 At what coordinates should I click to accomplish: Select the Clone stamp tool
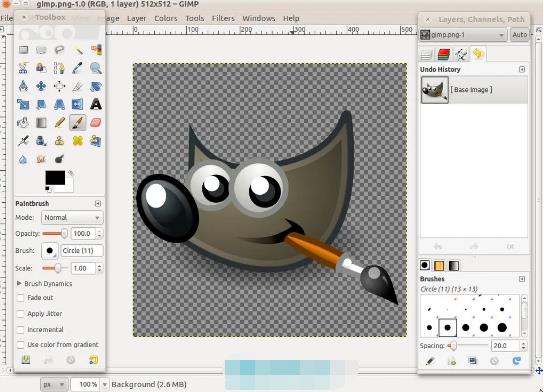click(60, 140)
